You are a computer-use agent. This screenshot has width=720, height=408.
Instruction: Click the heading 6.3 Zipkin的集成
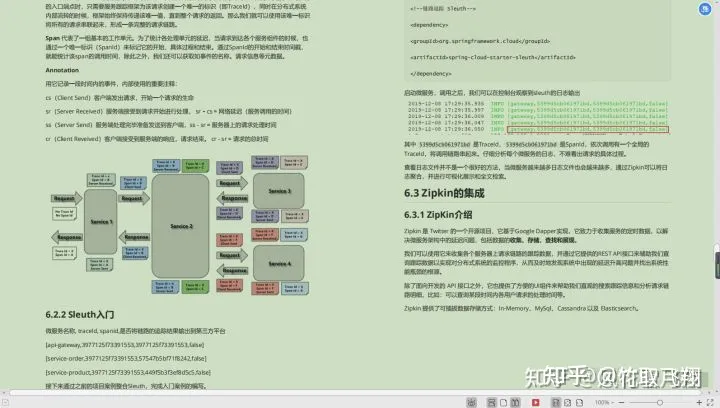tap(444, 193)
